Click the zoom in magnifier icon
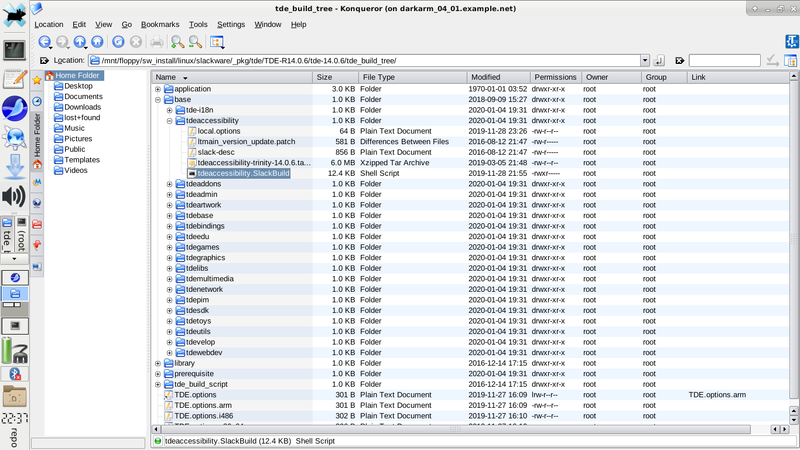The width and height of the screenshot is (800, 450). click(x=177, y=42)
